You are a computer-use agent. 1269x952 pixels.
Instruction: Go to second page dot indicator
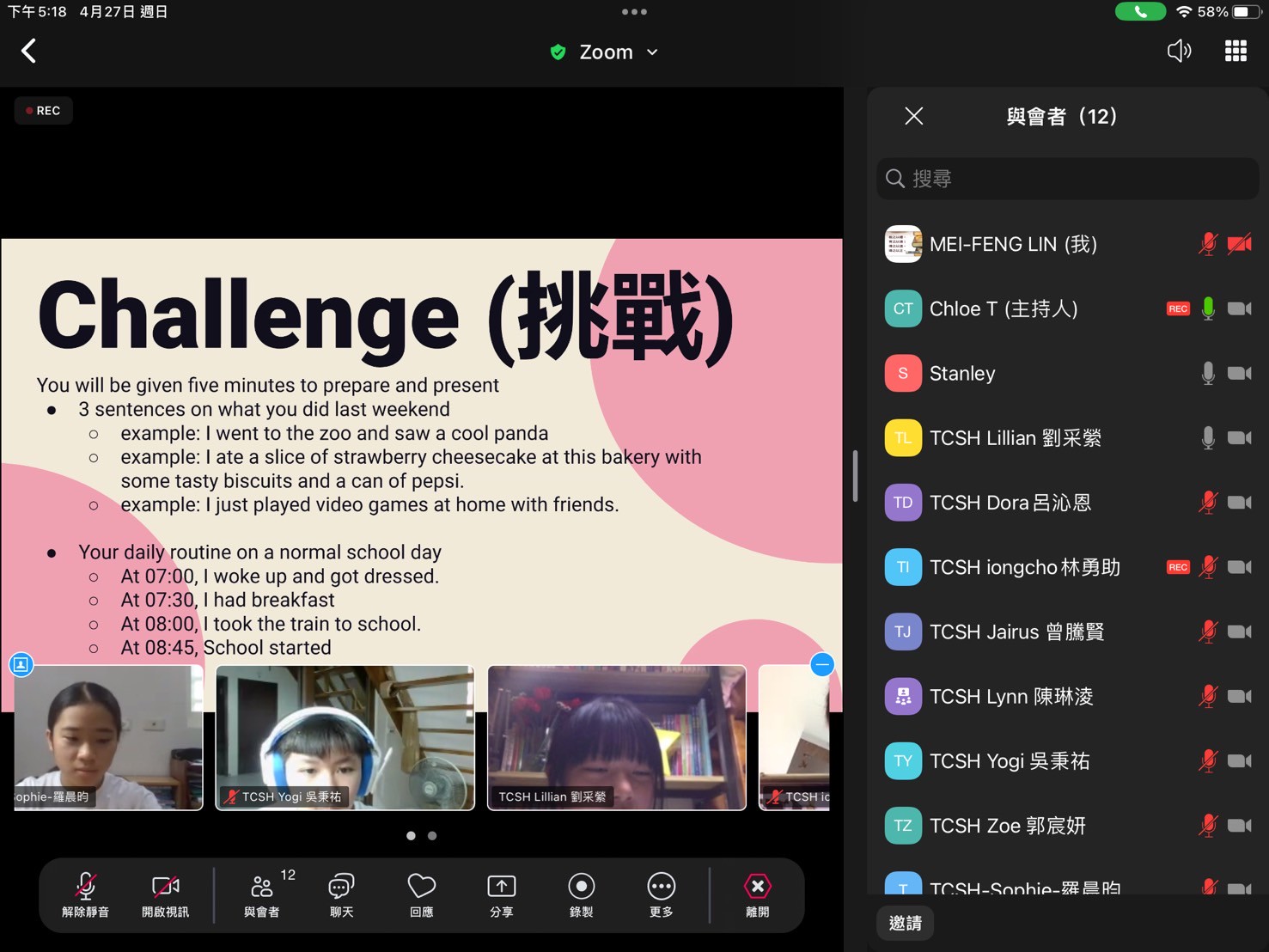coord(432,835)
